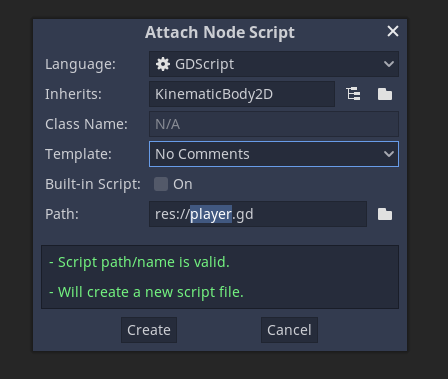Close the Attach Node Script dialog
Image resolution: width=448 pixels, height=379 pixels.
coord(393,31)
